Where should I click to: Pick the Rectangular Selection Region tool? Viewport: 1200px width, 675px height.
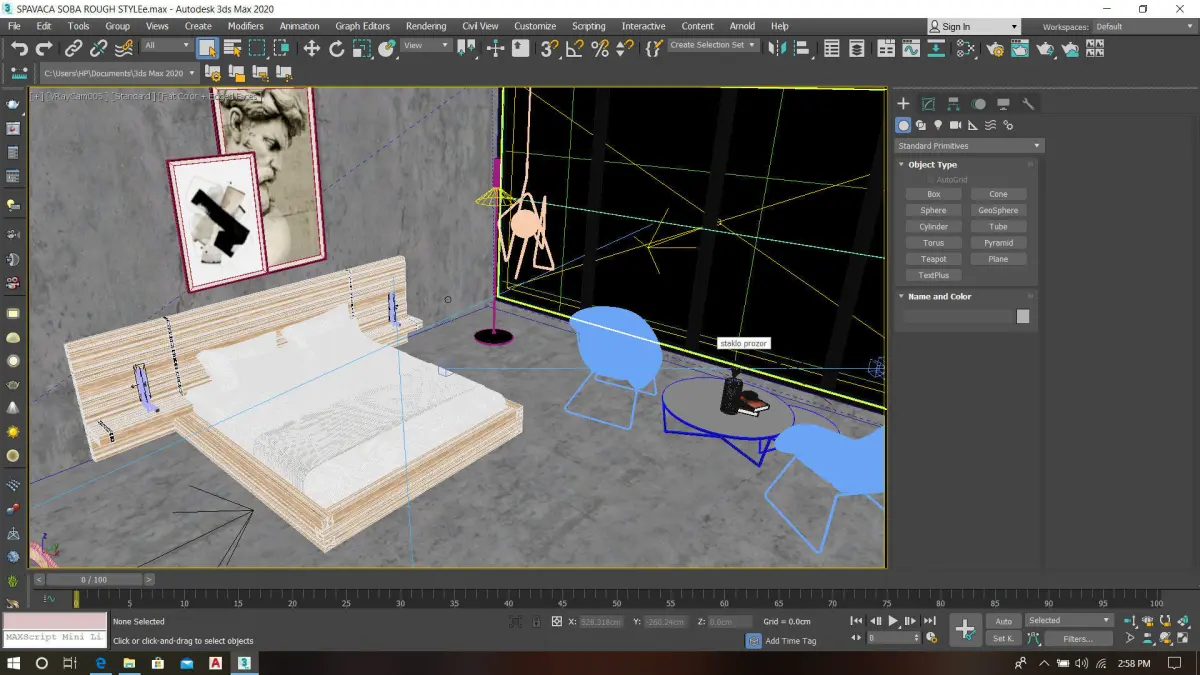tap(257, 48)
